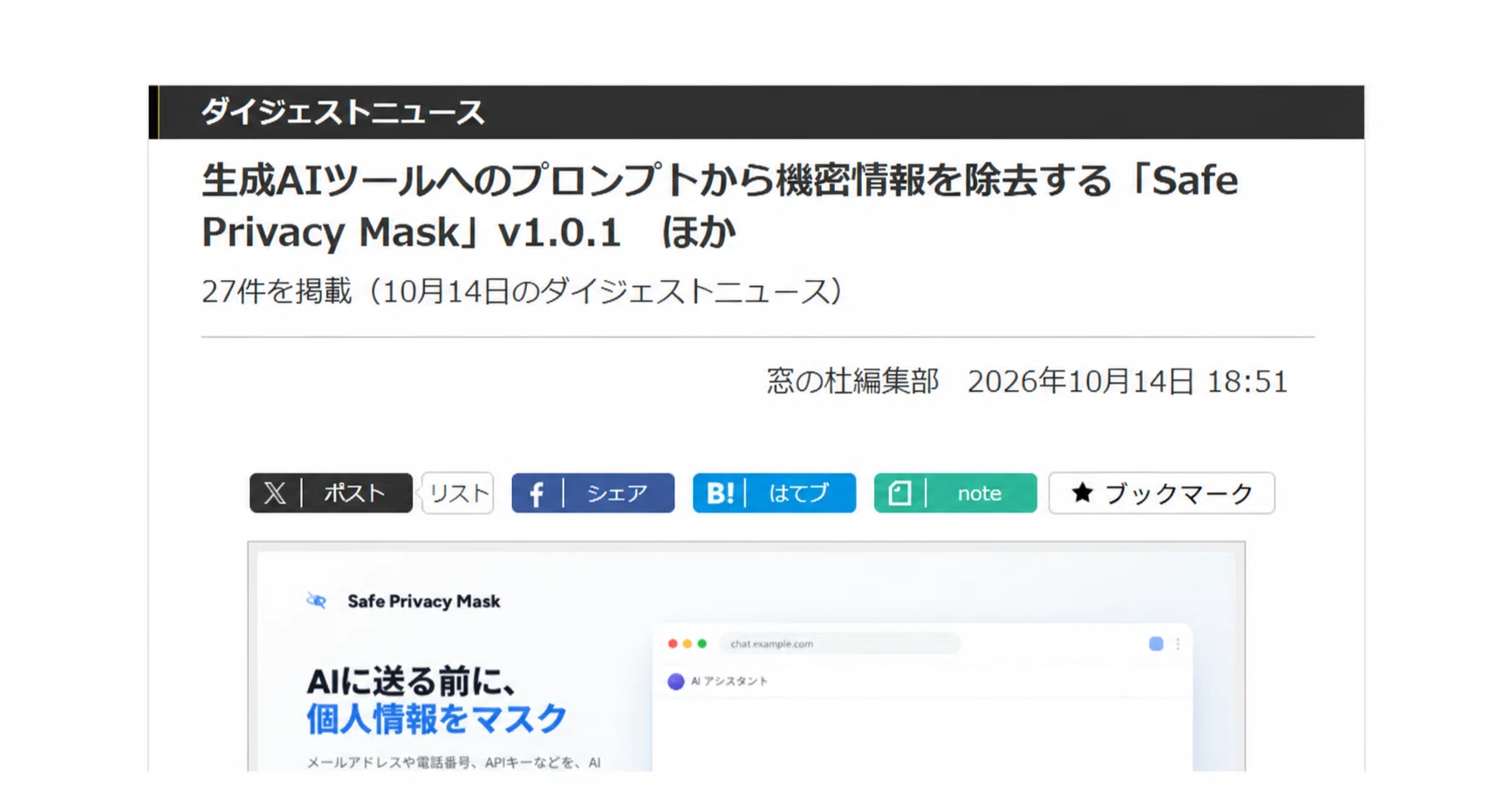Click the star icon on ブックマーク
The width and height of the screenshot is (1512, 791).
1082,493
